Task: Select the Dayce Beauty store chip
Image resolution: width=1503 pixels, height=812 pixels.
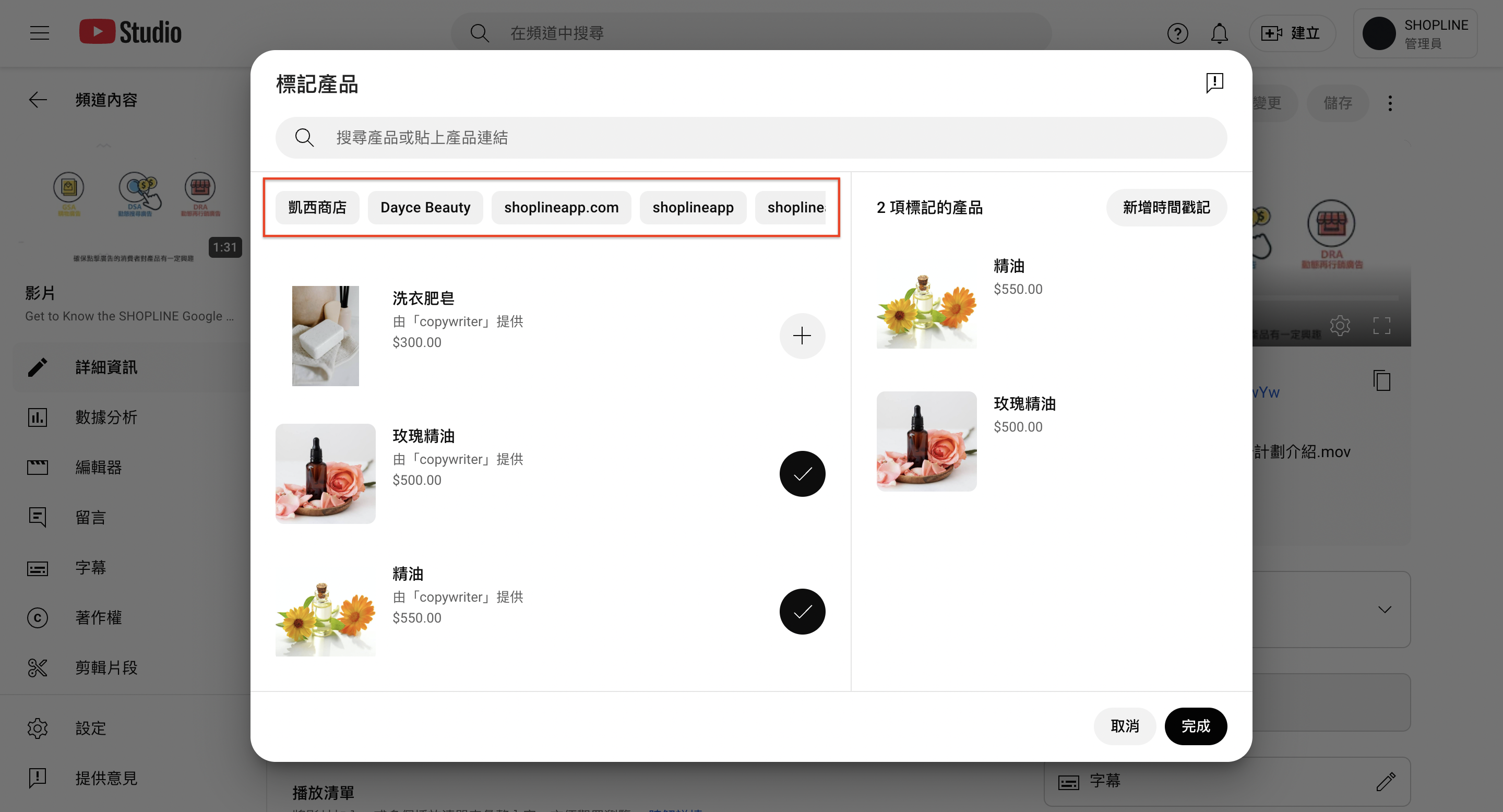Action: 425,208
